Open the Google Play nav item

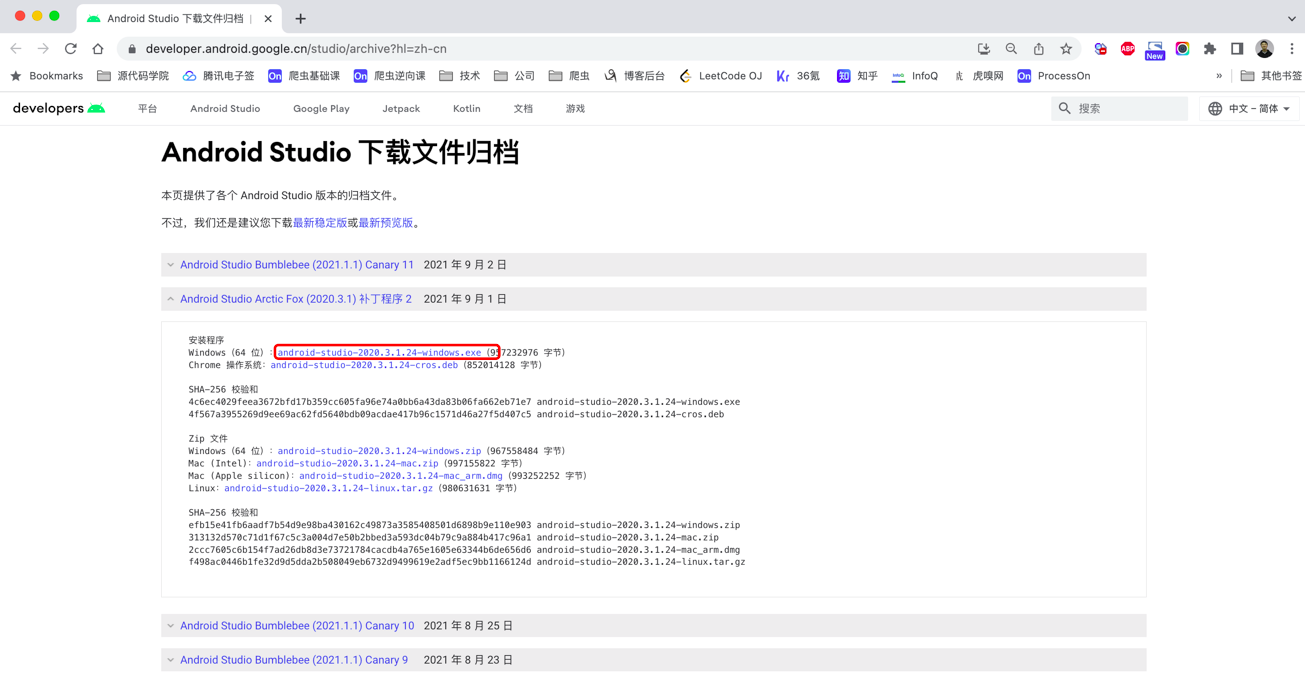321,108
